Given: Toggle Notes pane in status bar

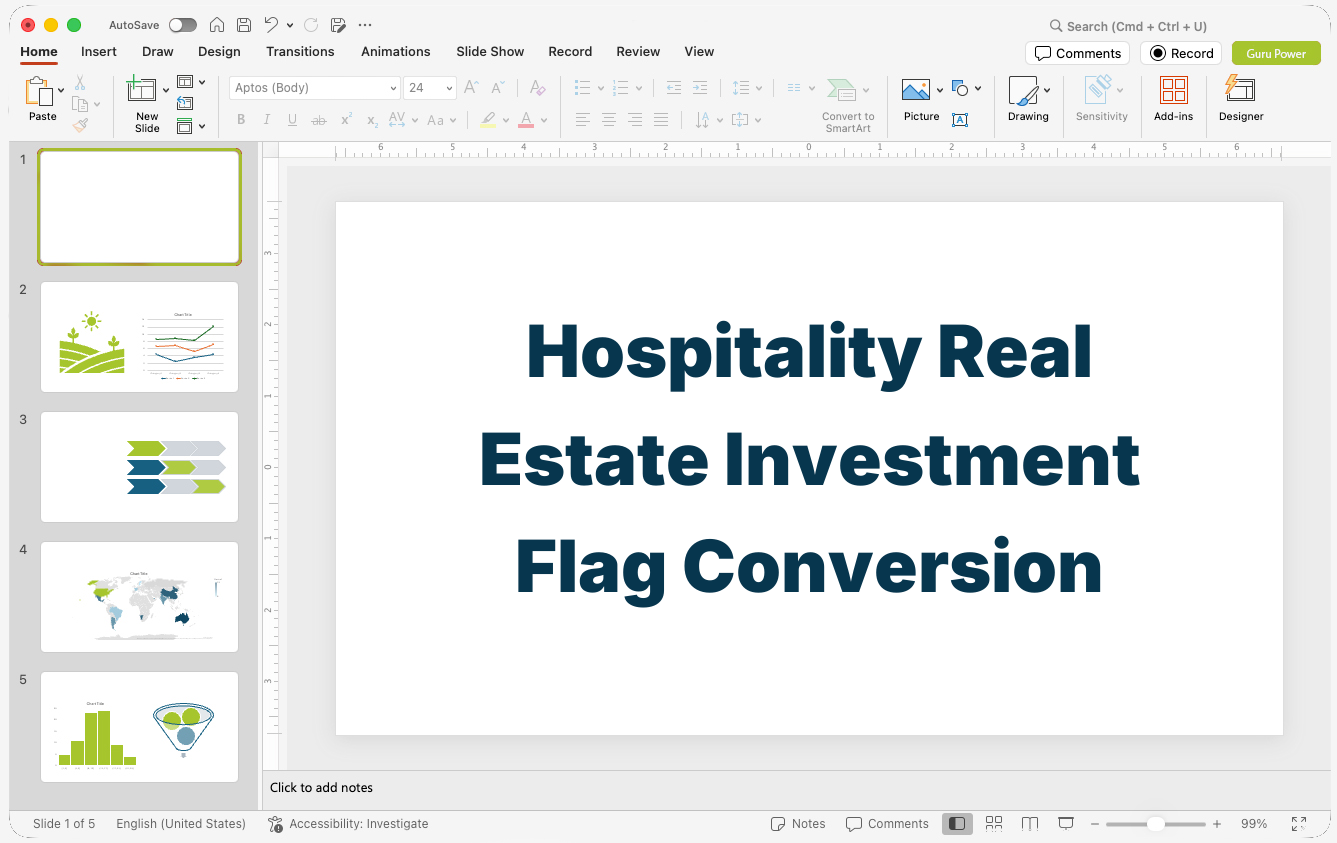Looking at the screenshot, I should point(798,824).
